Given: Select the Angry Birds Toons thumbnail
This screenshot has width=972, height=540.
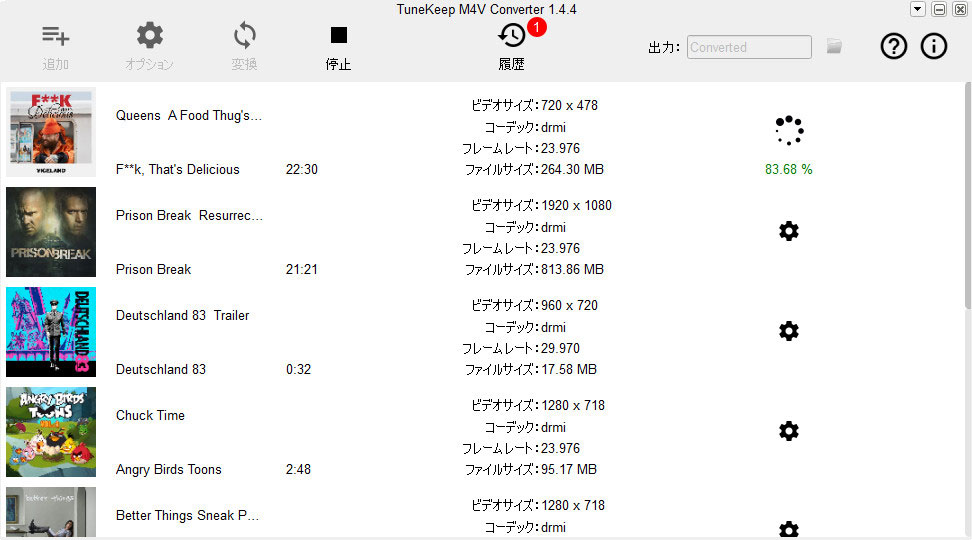Looking at the screenshot, I should pos(51,432).
